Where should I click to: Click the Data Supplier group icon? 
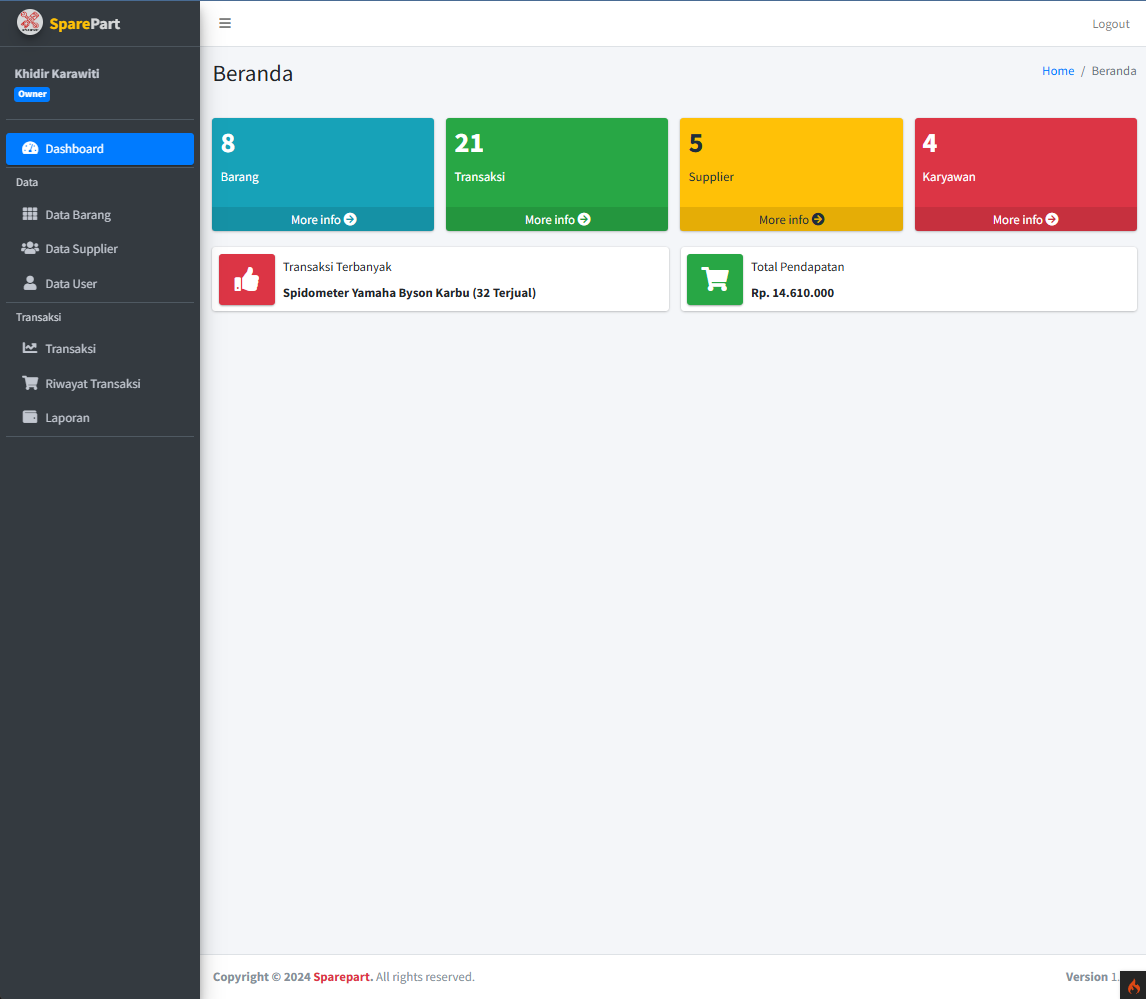(31, 248)
